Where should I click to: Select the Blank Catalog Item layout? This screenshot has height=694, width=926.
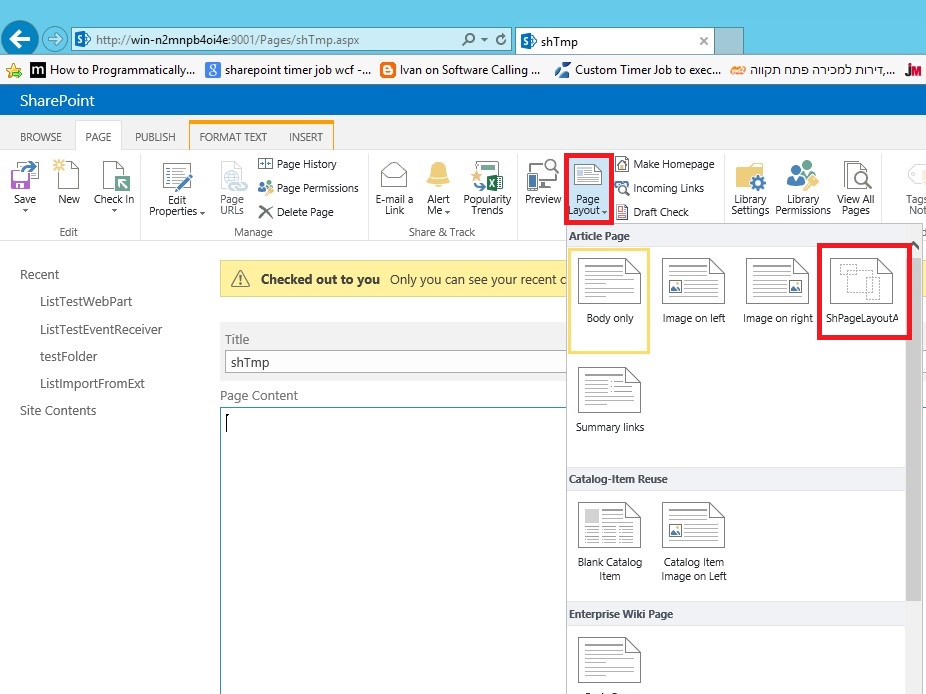pyautogui.click(x=609, y=542)
